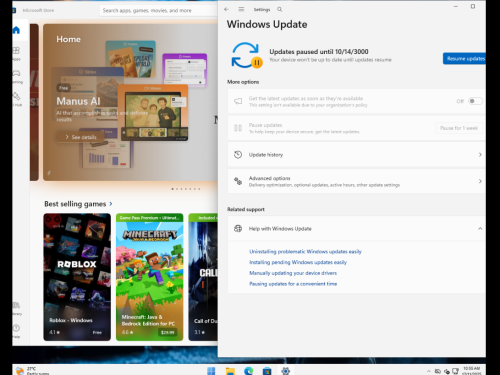Open the Library icon in Store sidebar
Image resolution: width=500 pixels, height=375 pixels.
click(16, 308)
